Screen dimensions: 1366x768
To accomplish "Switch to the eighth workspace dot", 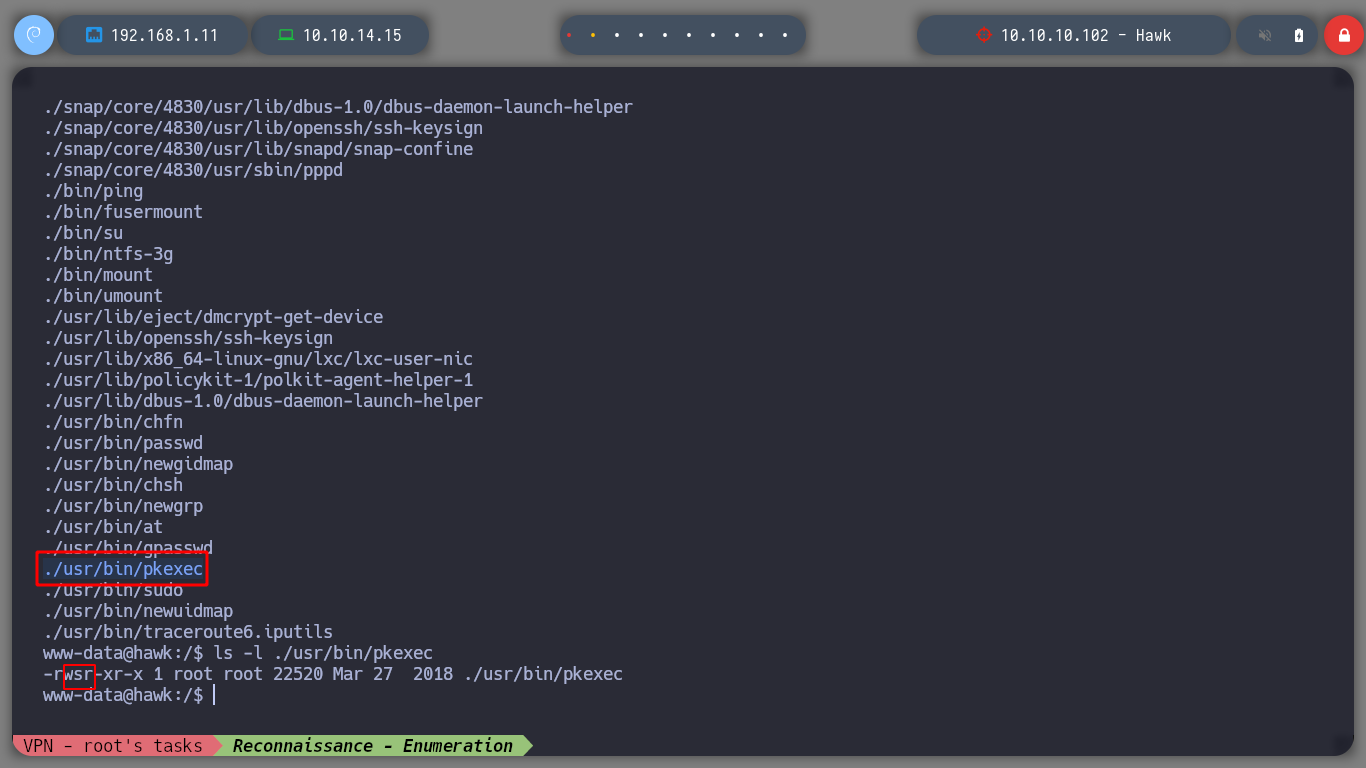I will tap(737, 35).
